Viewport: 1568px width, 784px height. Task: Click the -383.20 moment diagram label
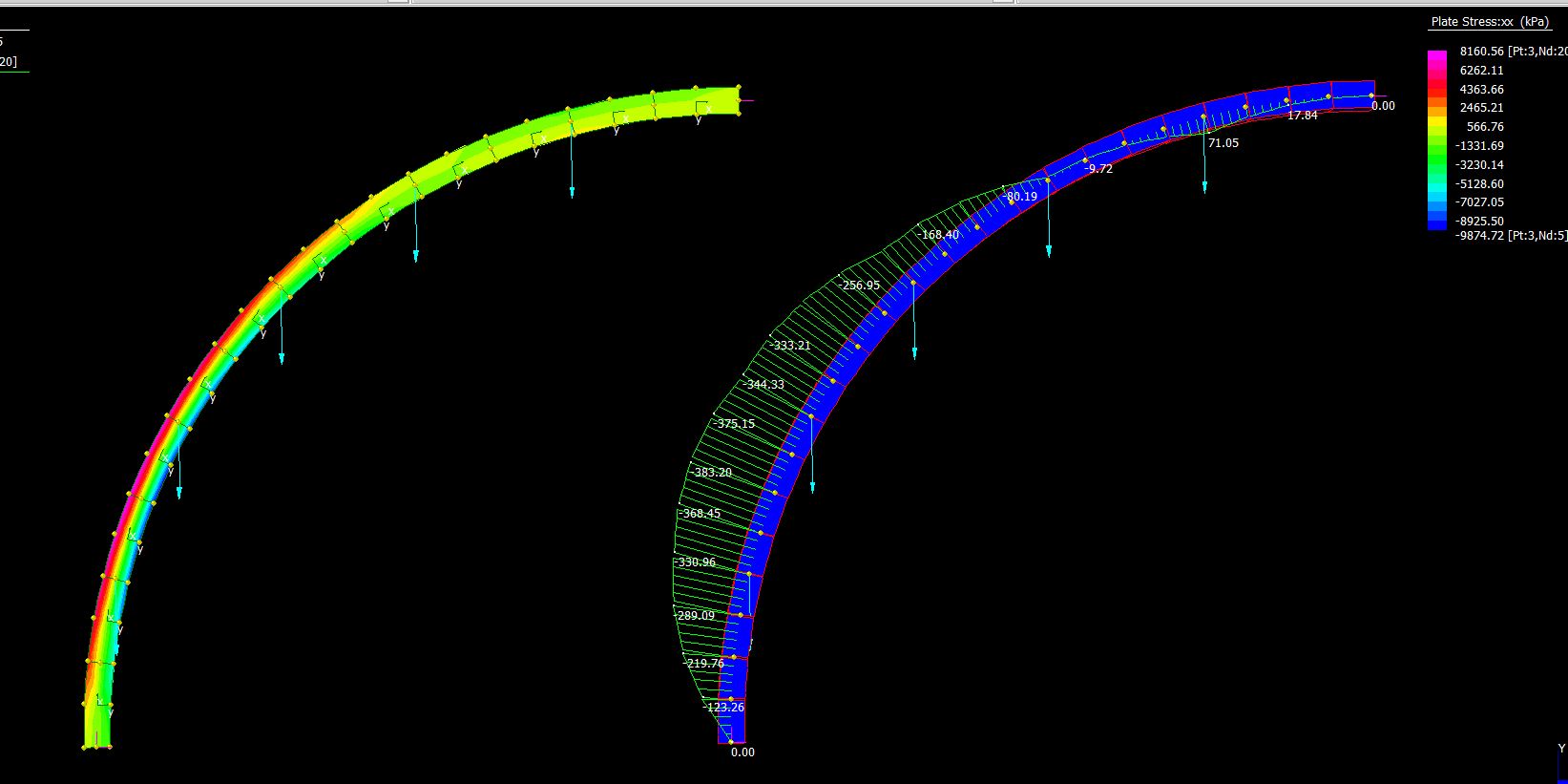713,473
